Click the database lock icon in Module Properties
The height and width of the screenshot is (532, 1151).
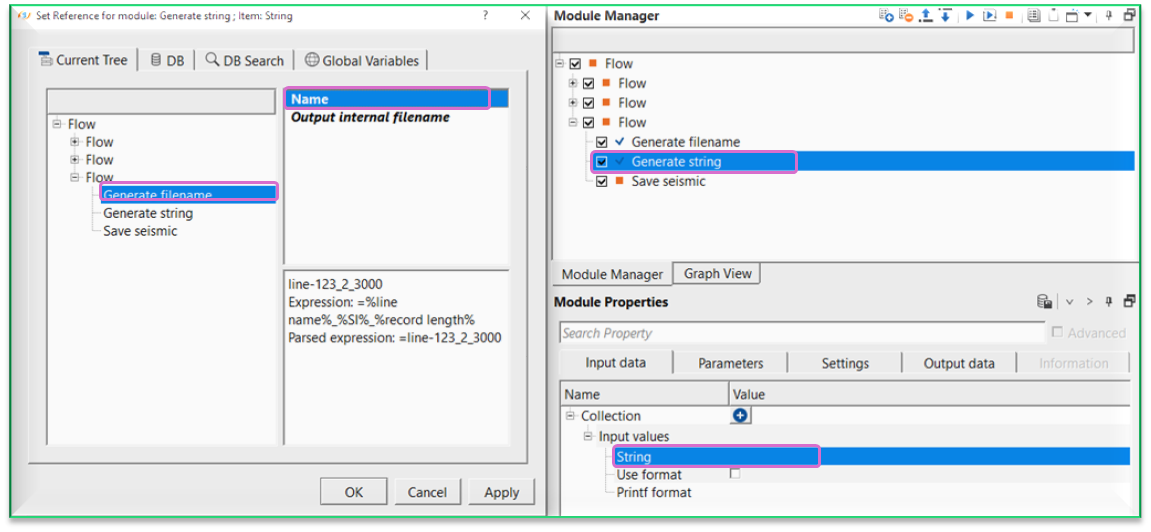pyautogui.click(x=1044, y=302)
